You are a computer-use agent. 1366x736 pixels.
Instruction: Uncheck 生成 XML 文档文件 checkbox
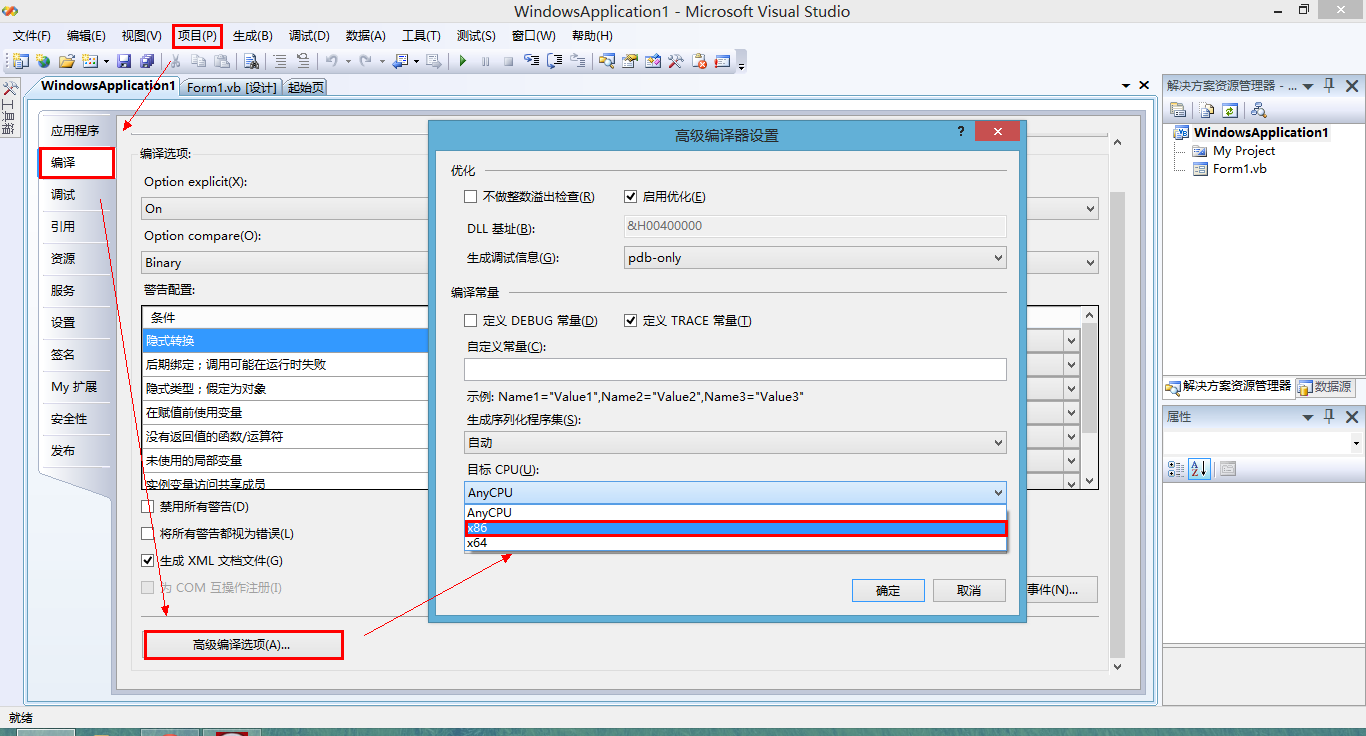click(x=148, y=561)
